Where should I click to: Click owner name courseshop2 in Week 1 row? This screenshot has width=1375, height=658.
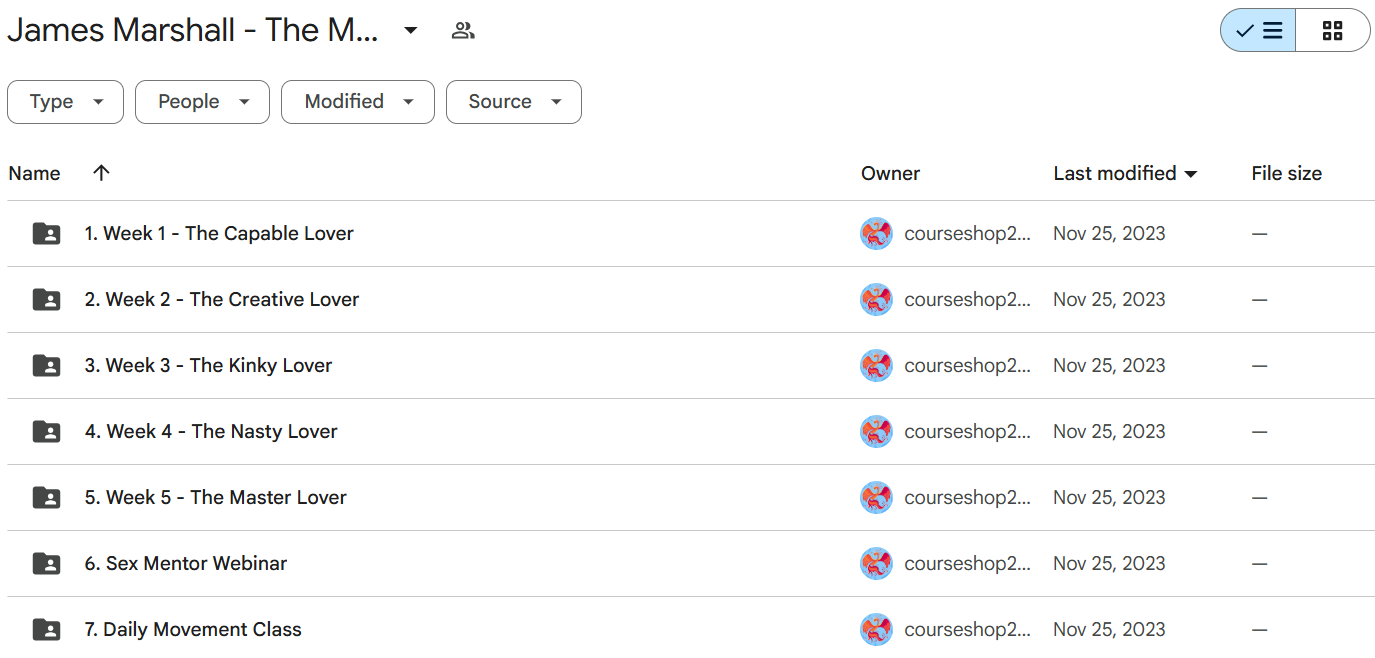pos(967,234)
